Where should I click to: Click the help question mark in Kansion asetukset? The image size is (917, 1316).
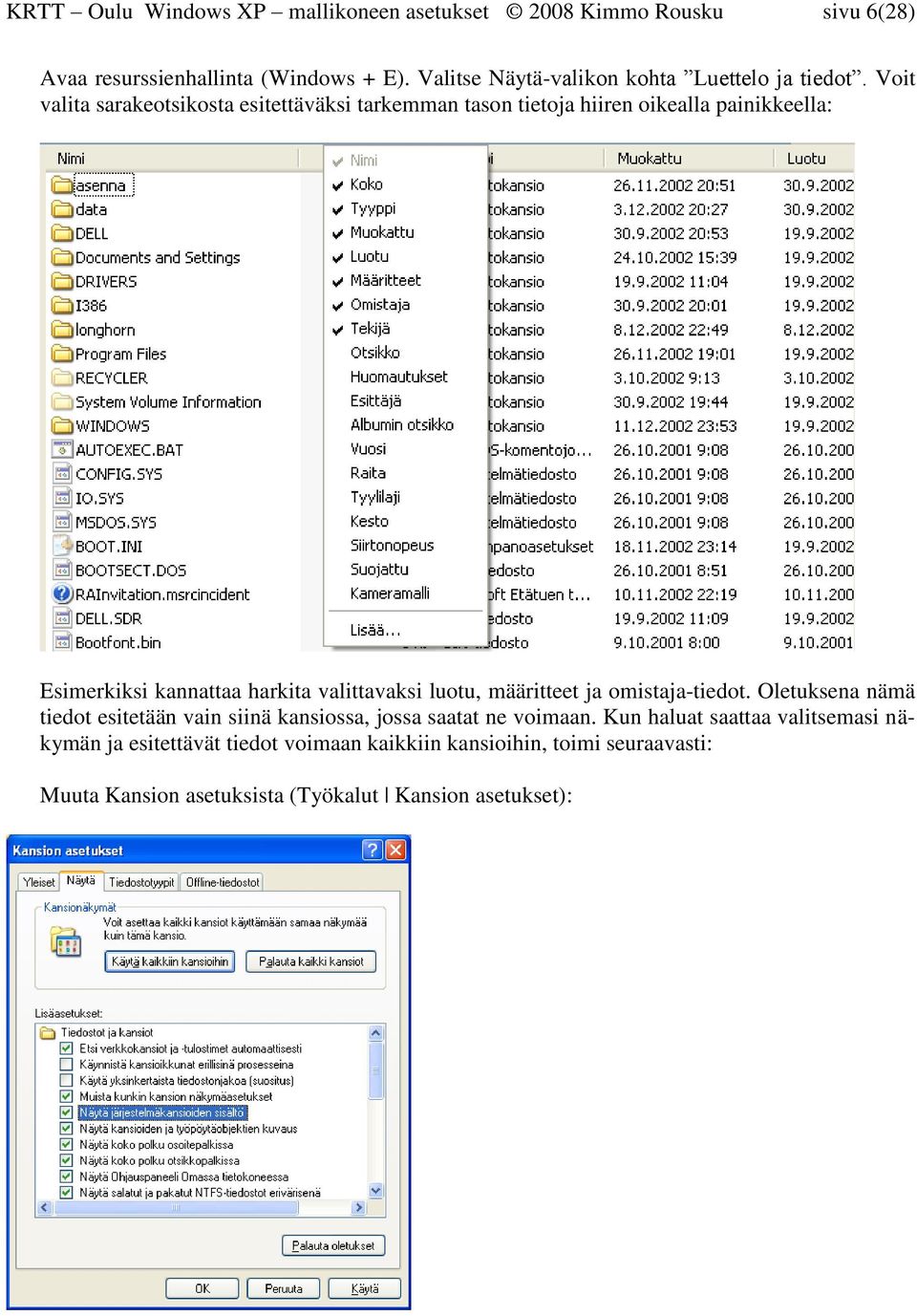tap(373, 850)
